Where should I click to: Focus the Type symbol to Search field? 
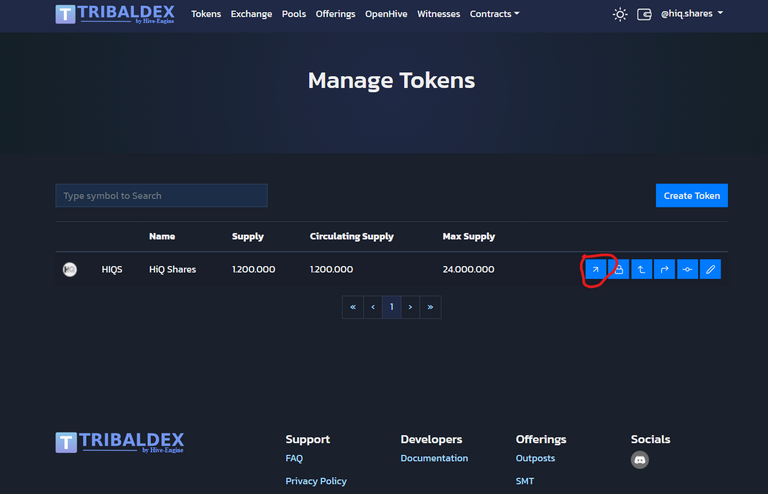coord(161,195)
